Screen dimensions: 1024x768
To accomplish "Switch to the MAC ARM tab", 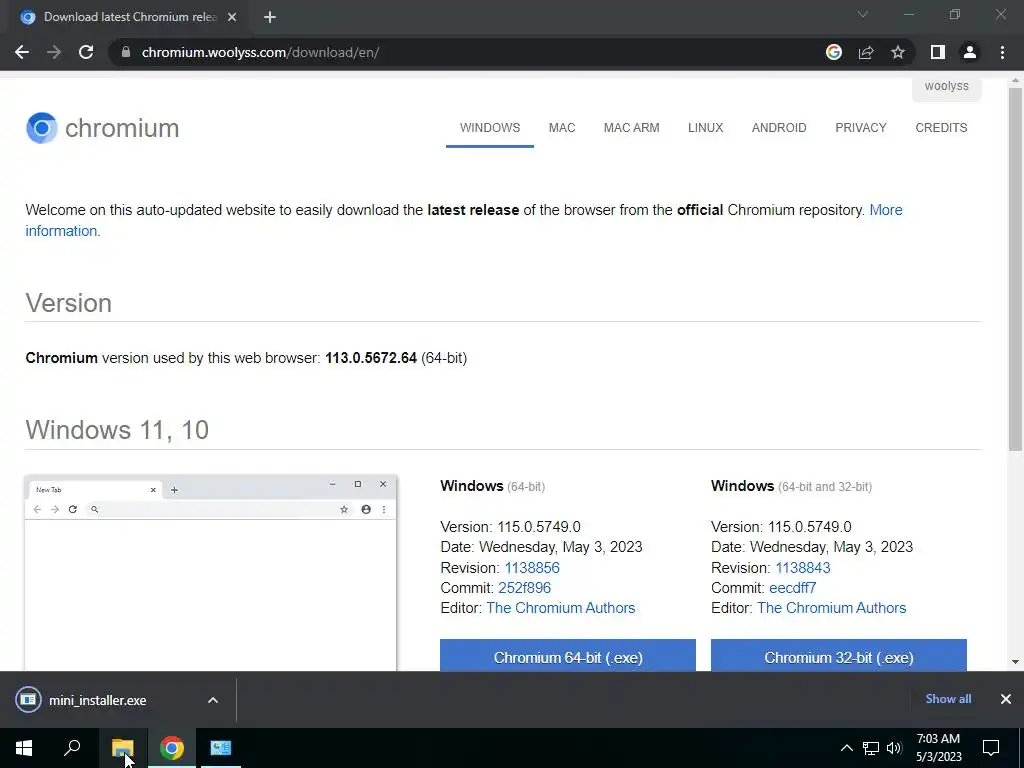I will click(x=632, y=128).
